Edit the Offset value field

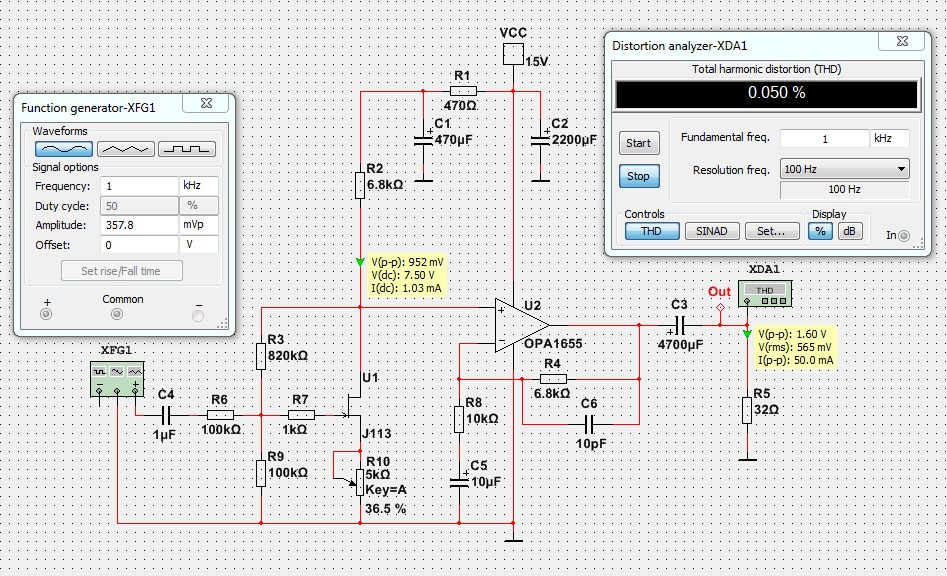(140, 245)
